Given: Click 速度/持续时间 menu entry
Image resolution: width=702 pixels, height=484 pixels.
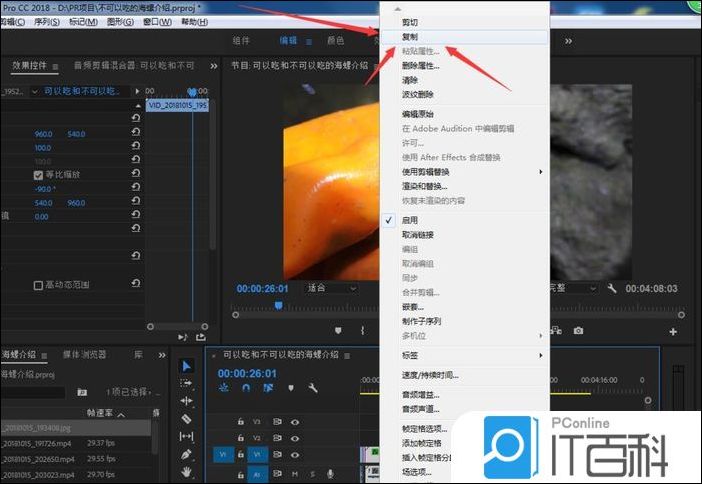Looking at the screenshot, I should [430, 375].
